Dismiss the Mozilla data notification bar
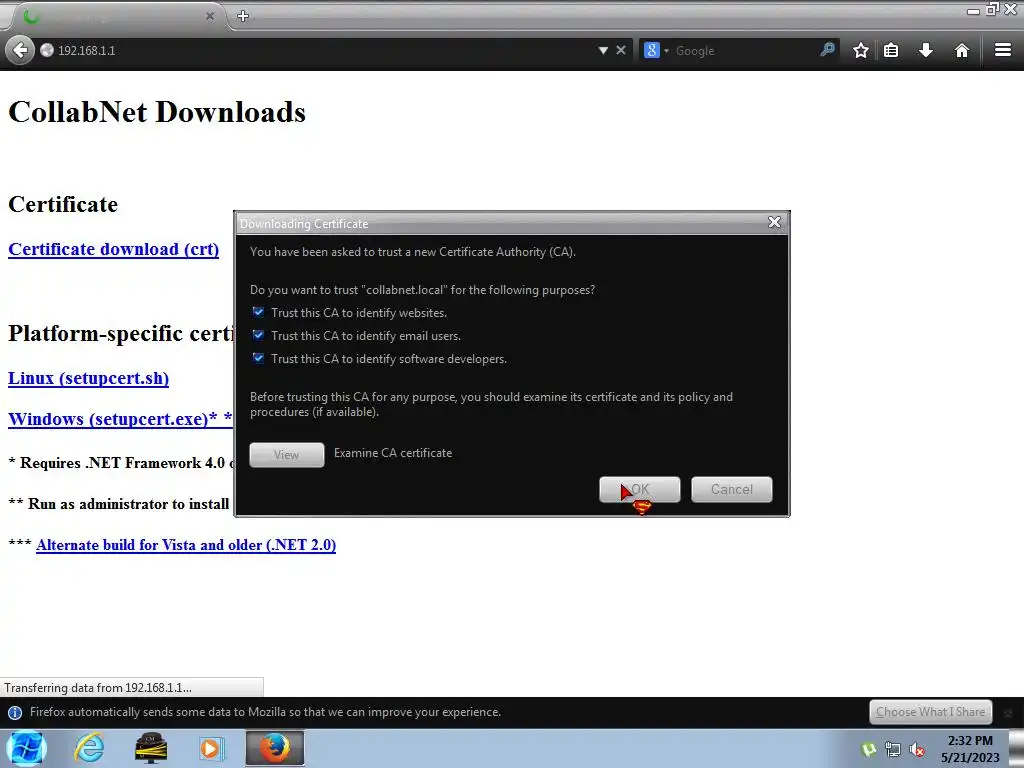 coord(1008,712)
